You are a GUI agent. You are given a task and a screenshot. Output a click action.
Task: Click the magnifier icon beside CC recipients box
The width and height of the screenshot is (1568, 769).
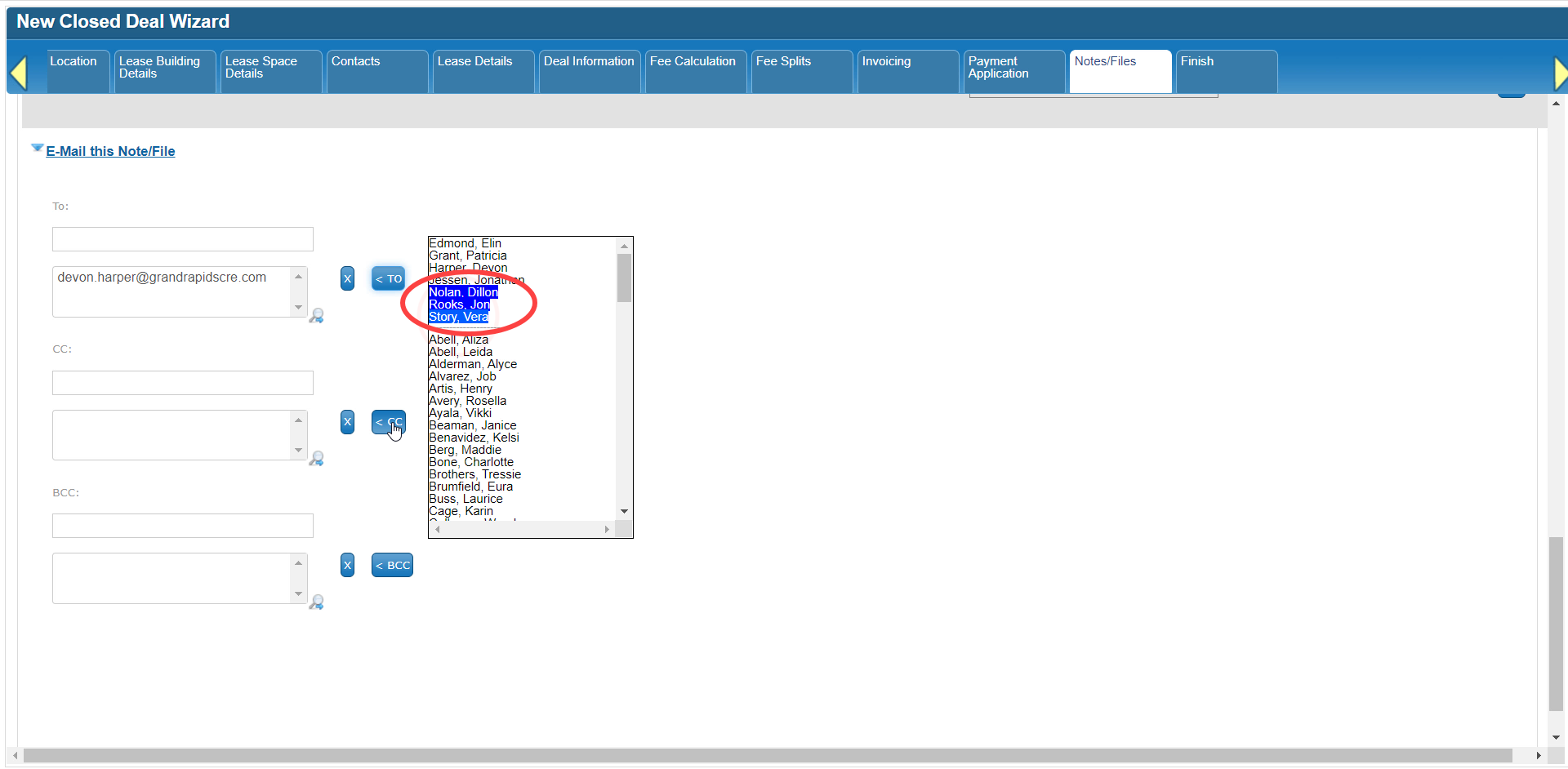tap(317, 459)
